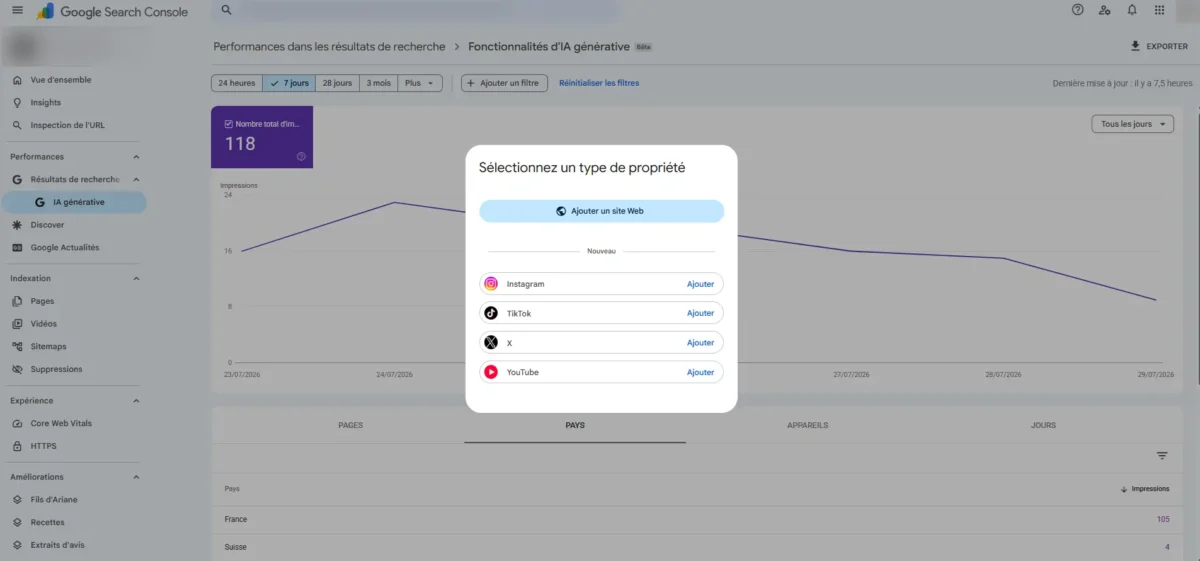
Task: Click the Google Search Console logo
Action: pos(112,12)
